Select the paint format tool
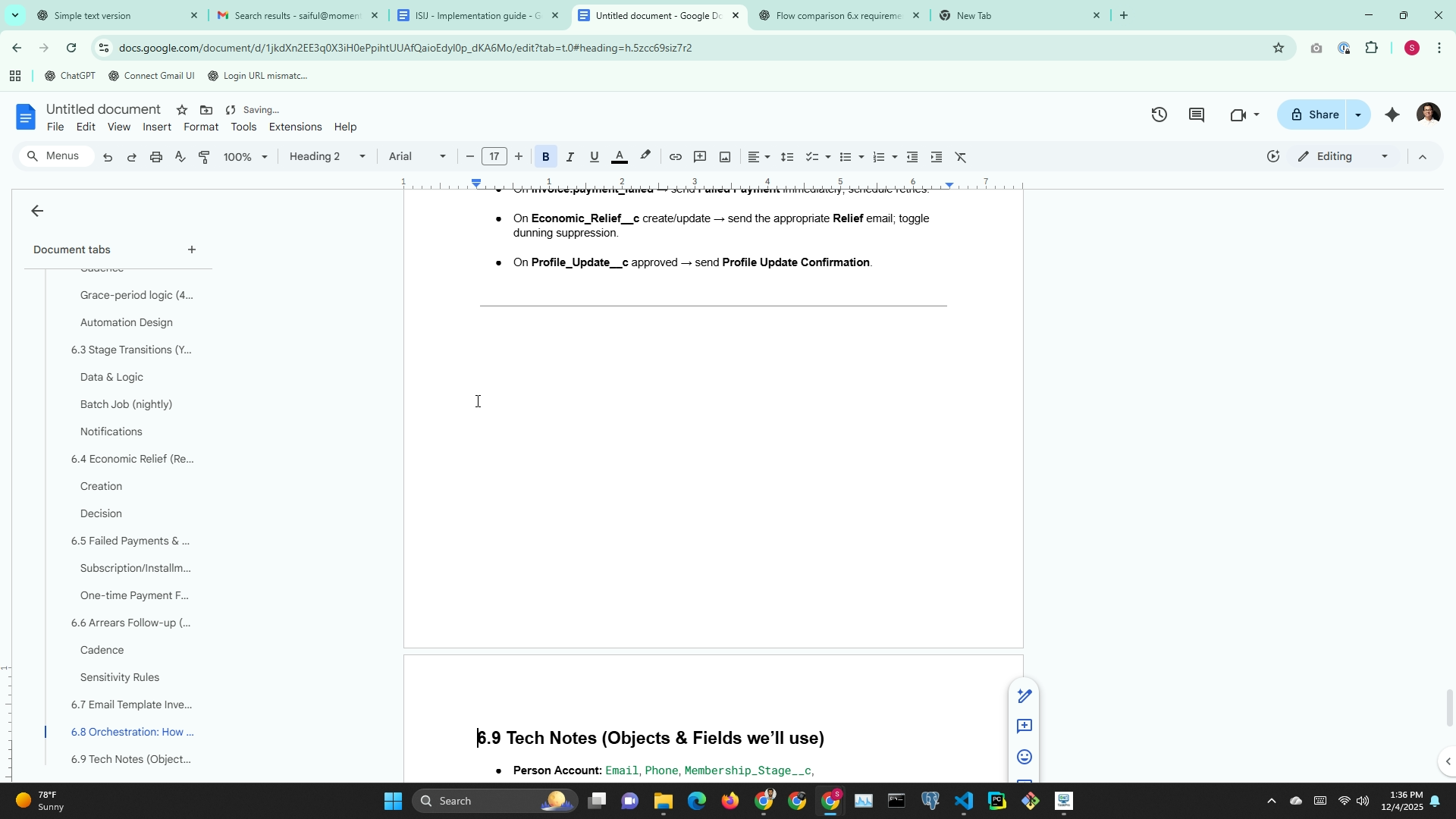Screen dimensions: 1456x819 coord(204,157)
